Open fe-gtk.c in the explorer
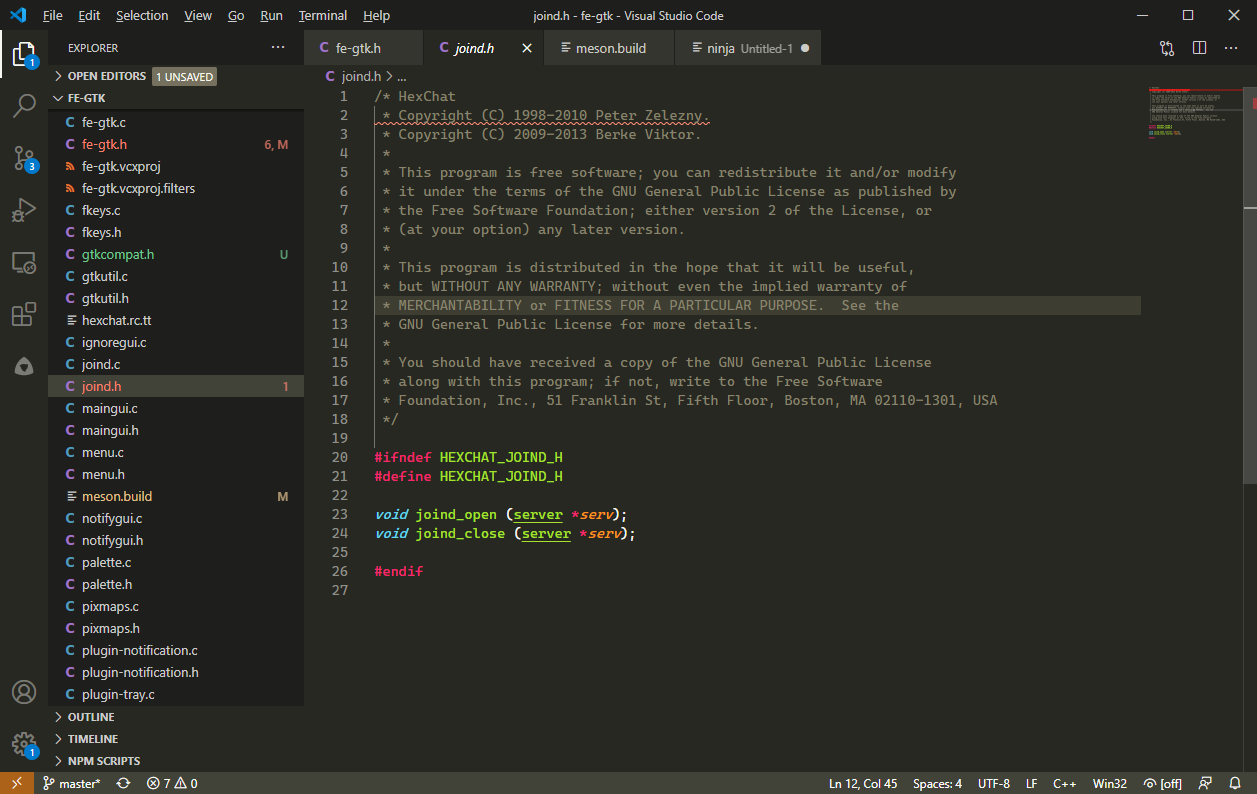 tap(176, 122)
